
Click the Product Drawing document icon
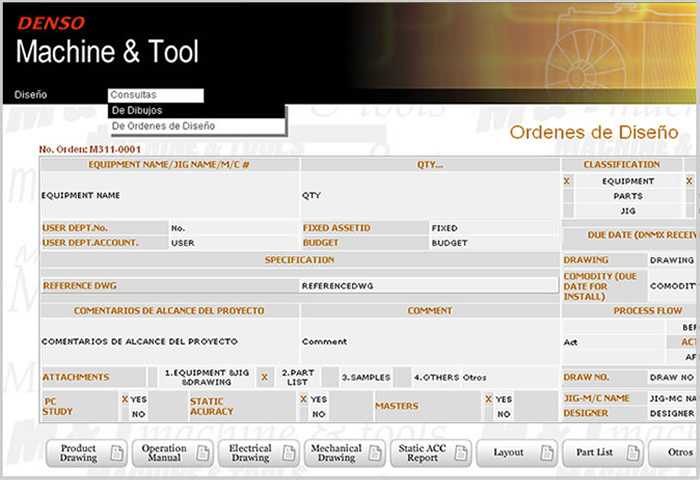coord(115,453)
